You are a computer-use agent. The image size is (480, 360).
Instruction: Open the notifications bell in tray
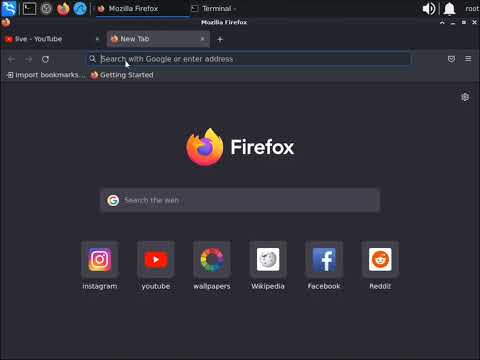tap(449, 9)
